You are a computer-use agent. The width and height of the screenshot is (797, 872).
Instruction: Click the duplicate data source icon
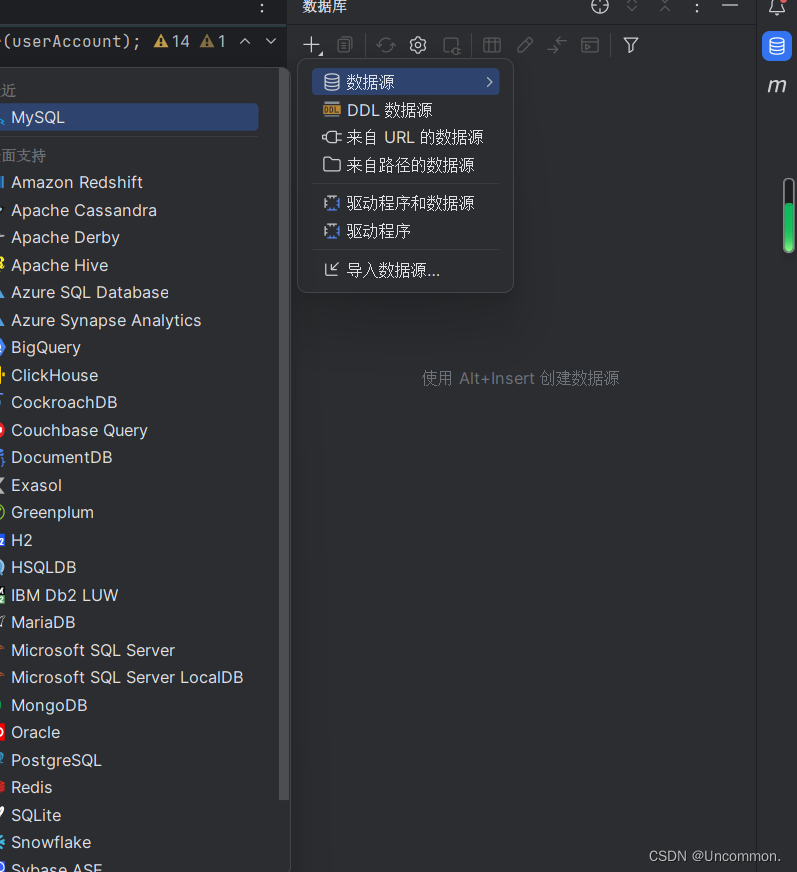(x=345, y=45)
